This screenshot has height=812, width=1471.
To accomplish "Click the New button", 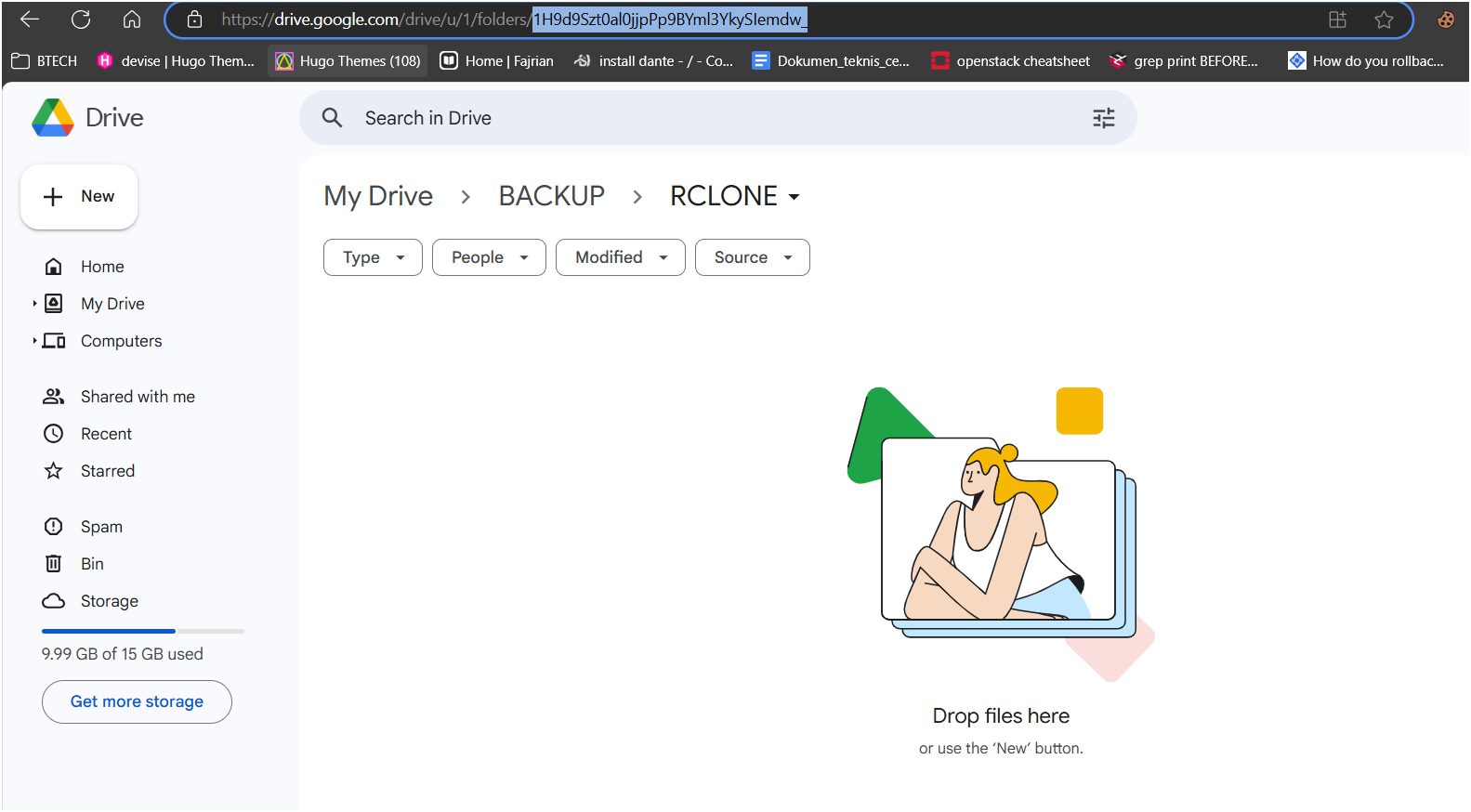I will click(79, 197).
